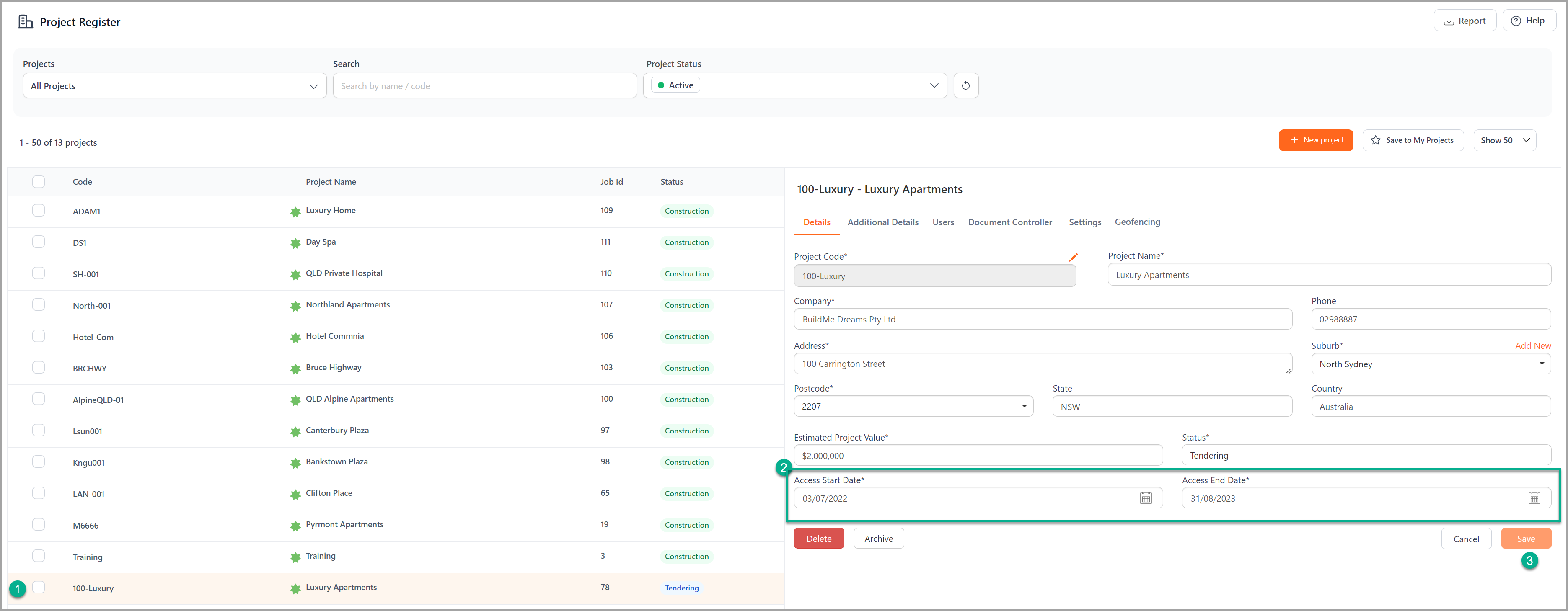Click green star icon beside Pyrmont Apartments
Screen dimensions: 1568x611
[295, 526]
